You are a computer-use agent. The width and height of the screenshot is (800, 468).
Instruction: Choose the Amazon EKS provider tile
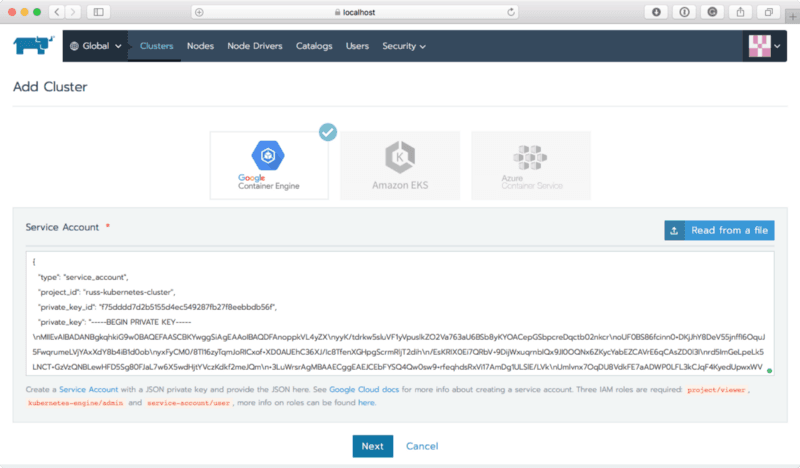(400, 164)
